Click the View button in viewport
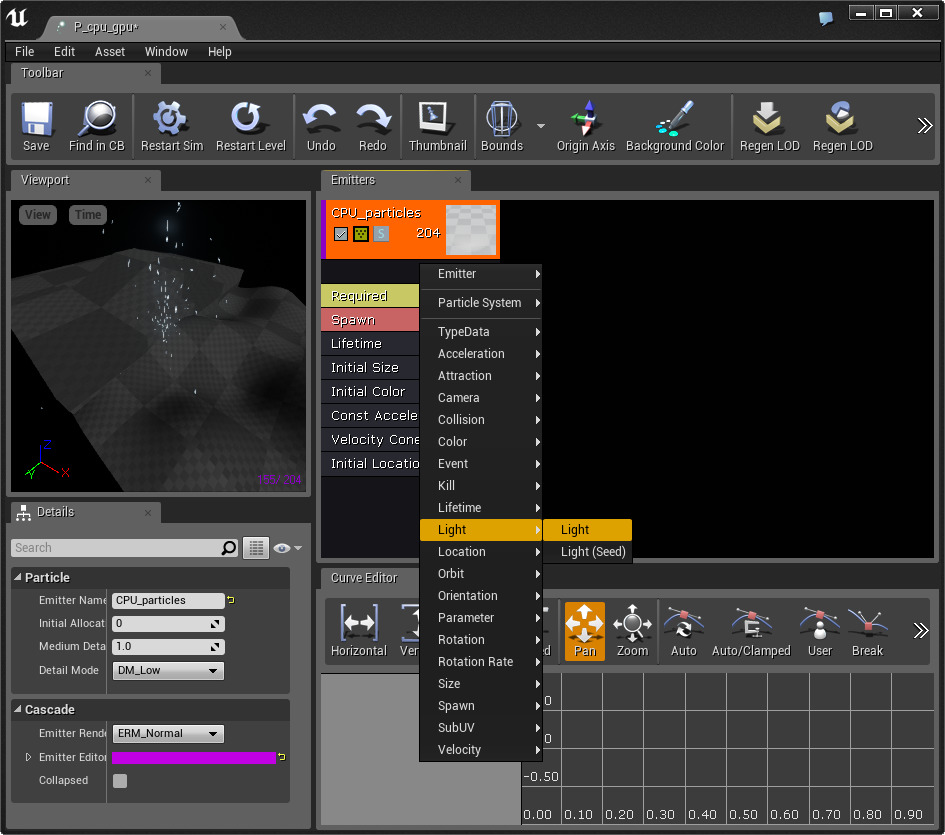The width and height of the screenshot is (945, 835). coord(38,215)
